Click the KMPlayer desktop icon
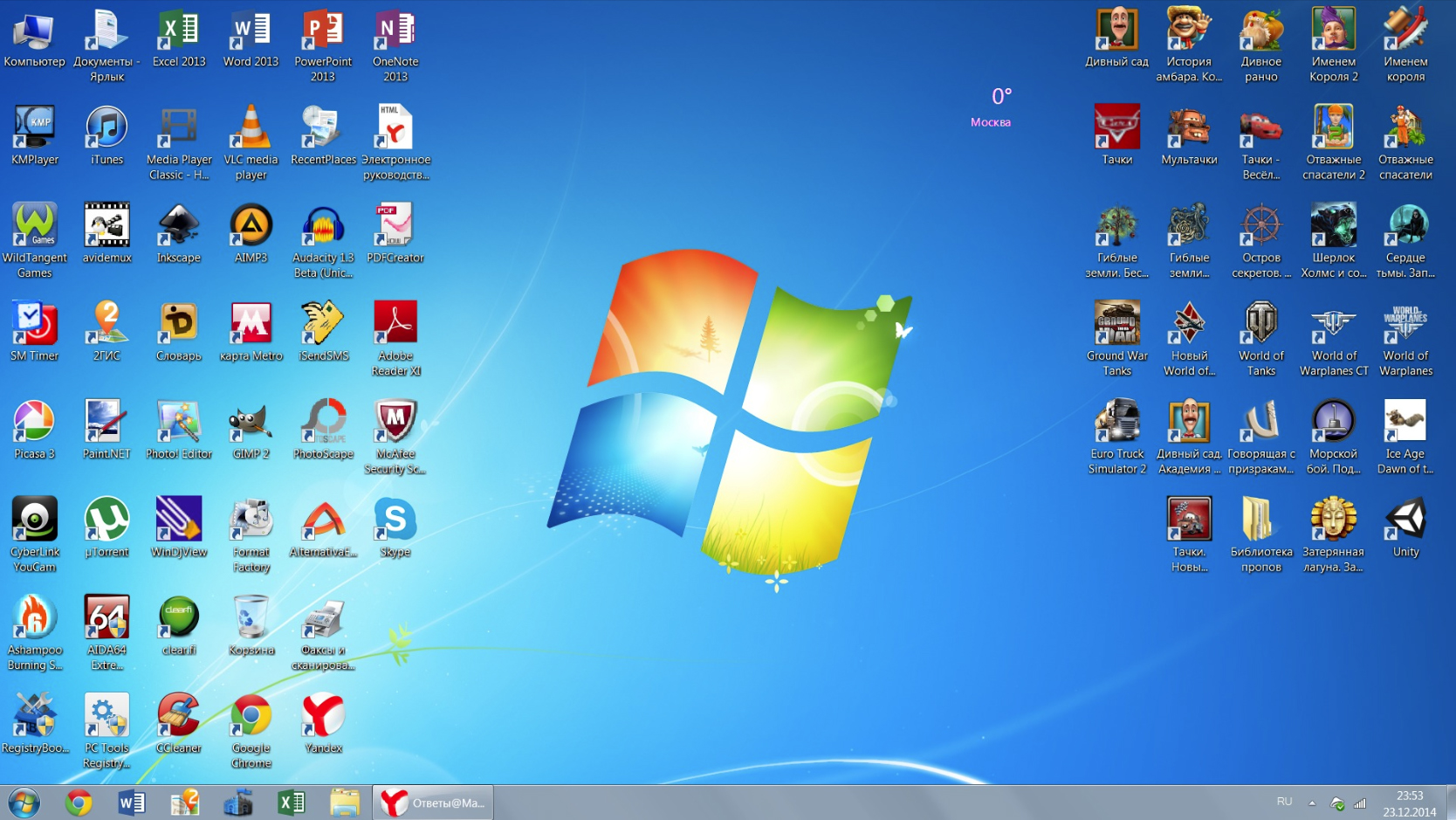The image size is (1456, 820). click(34, 137)
